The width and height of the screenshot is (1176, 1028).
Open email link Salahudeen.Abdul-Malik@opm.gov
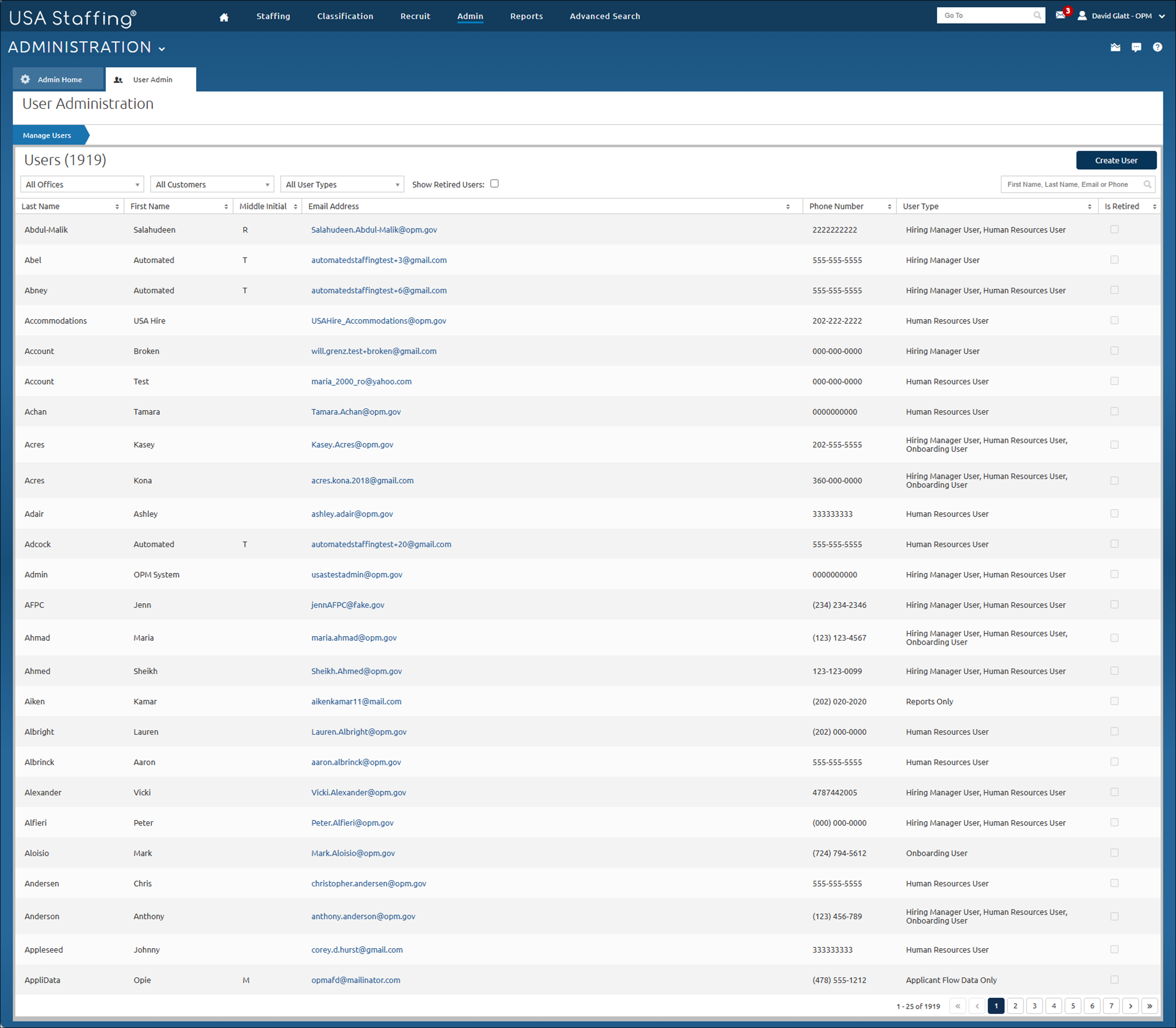click(374, 229)
